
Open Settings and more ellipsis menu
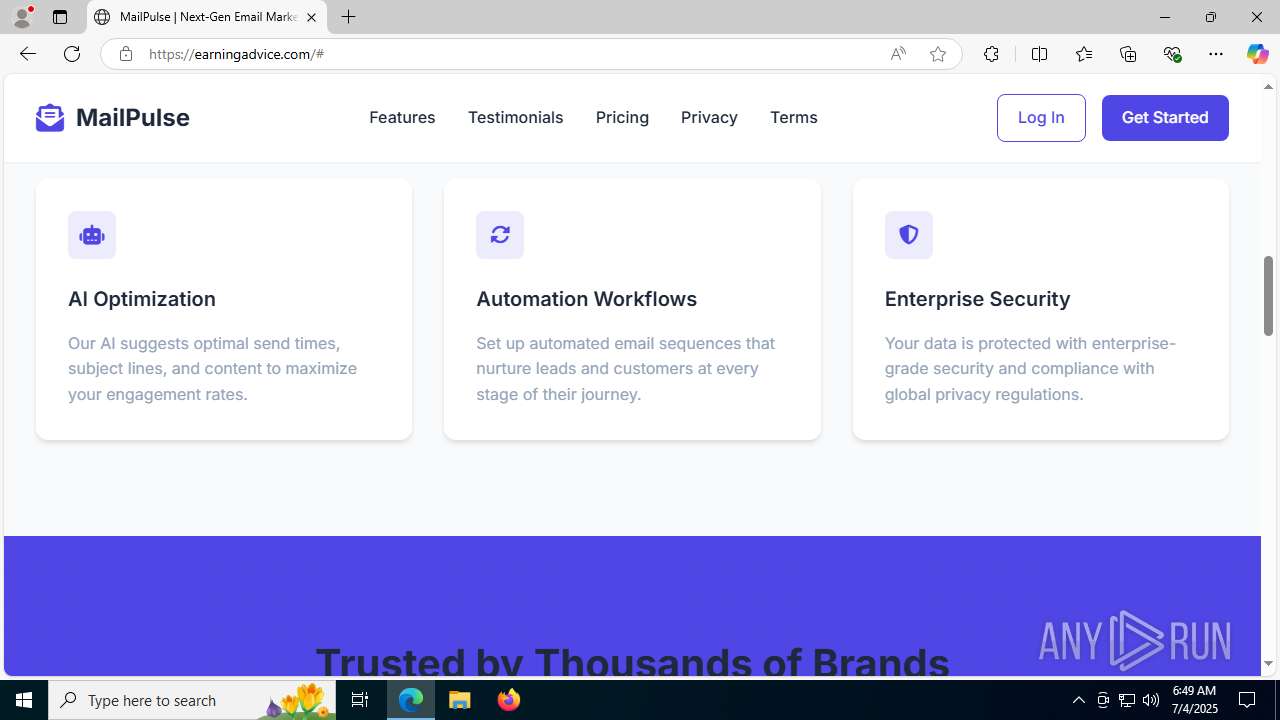pyautogui.click(x=1216, y=54)
